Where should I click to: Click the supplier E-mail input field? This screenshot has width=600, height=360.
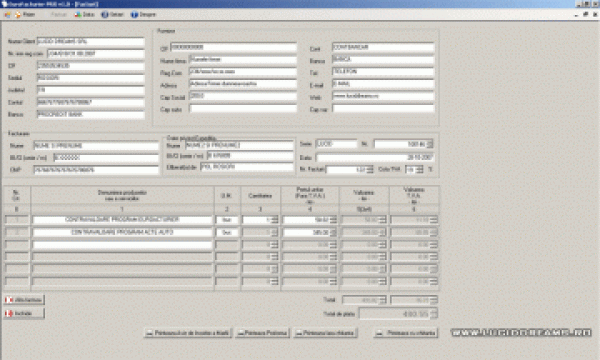(383, 84)
